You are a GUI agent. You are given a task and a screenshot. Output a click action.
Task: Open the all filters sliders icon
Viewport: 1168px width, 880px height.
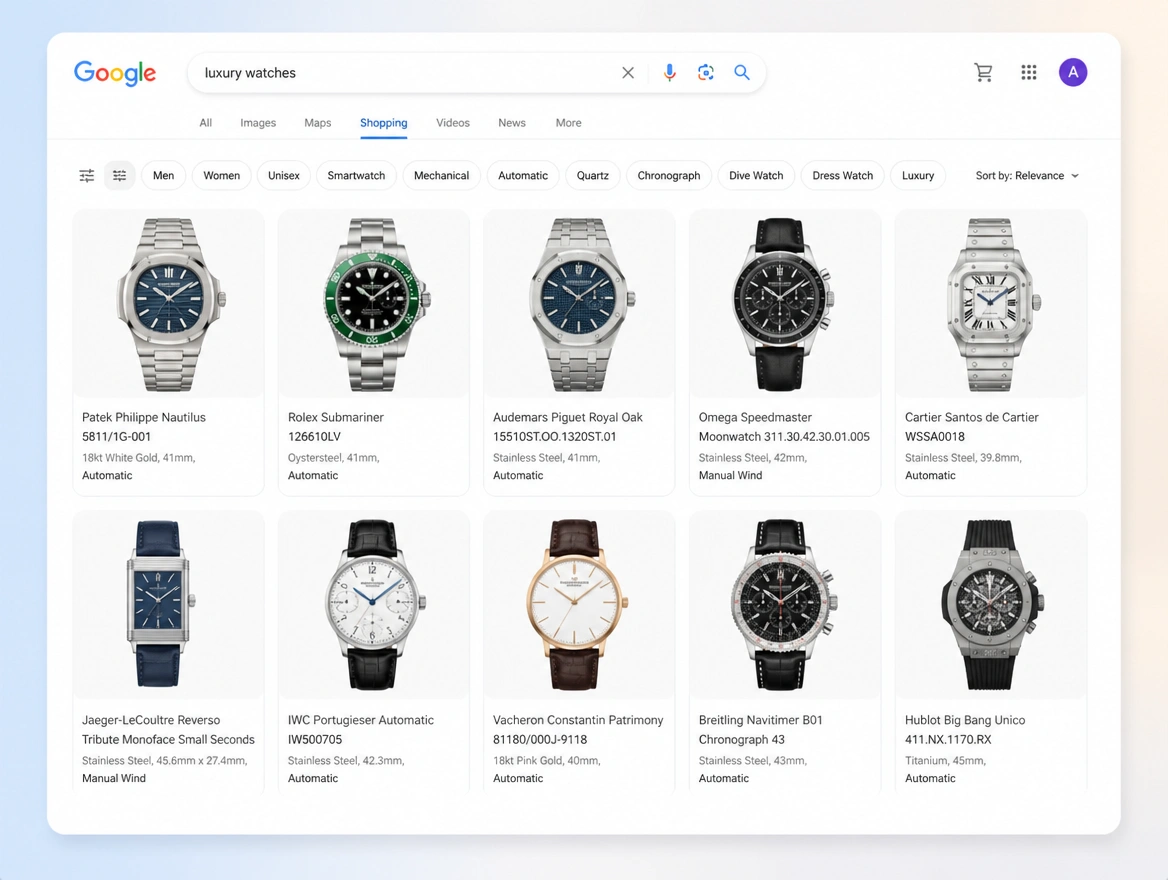87,176
